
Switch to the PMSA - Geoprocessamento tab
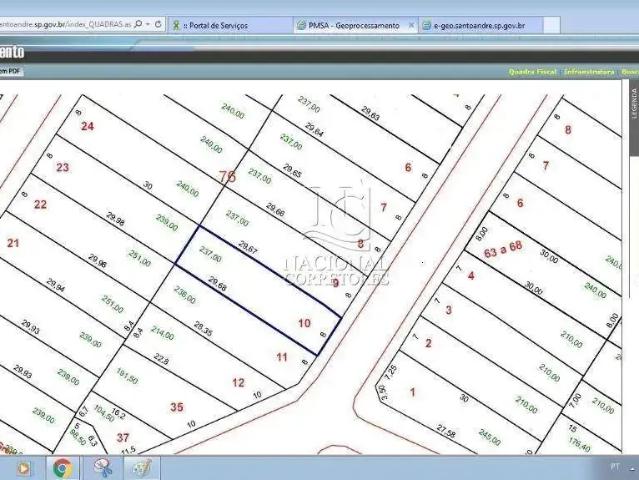(x=354, y=25)
